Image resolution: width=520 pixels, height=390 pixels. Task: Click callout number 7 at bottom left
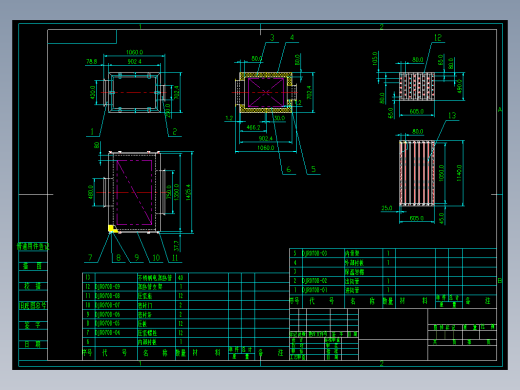90,258
